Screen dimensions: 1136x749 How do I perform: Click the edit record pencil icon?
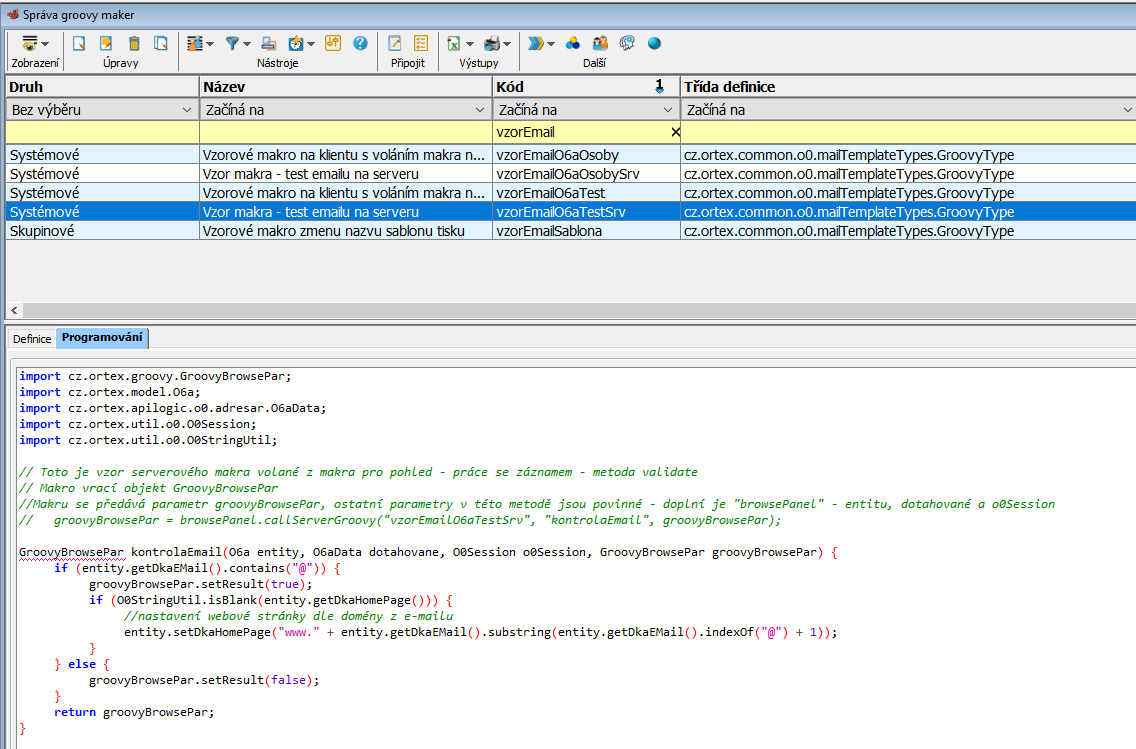[106, 43]
